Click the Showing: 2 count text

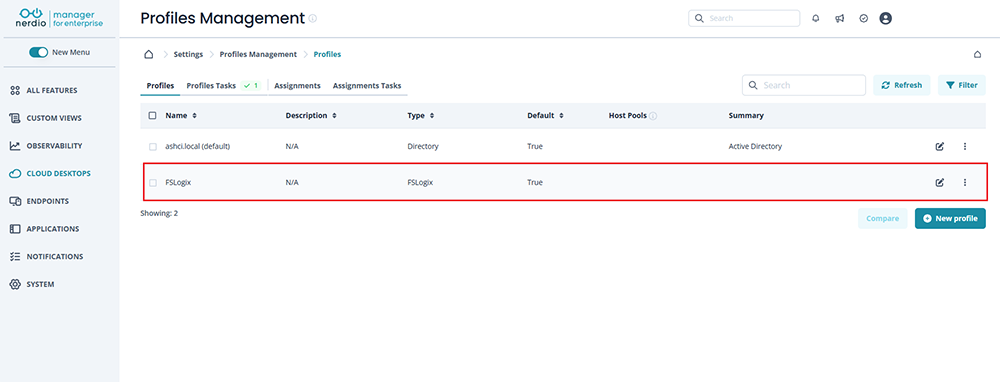pos(159,214)
